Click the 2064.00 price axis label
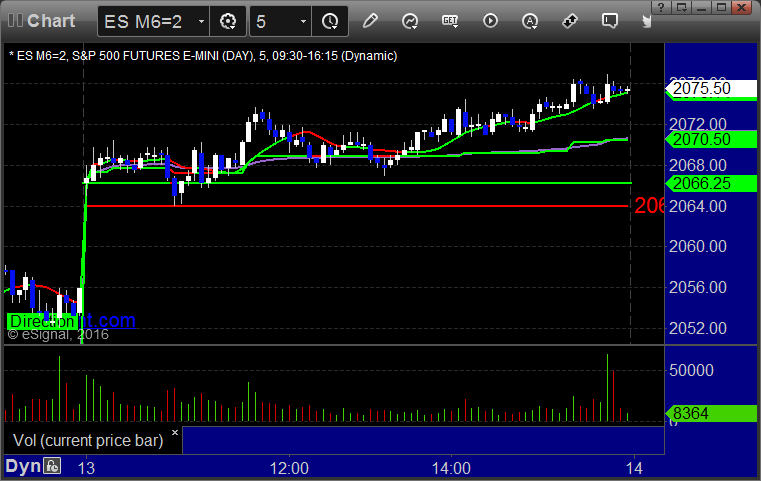Screen dimensions: 761x481 [x=697, y=206]
